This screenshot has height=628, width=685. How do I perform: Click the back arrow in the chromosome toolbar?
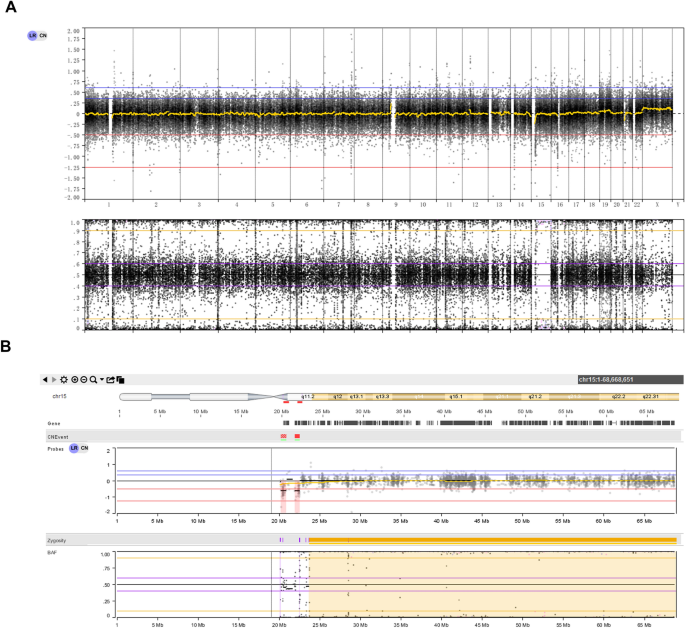point(44,380)
